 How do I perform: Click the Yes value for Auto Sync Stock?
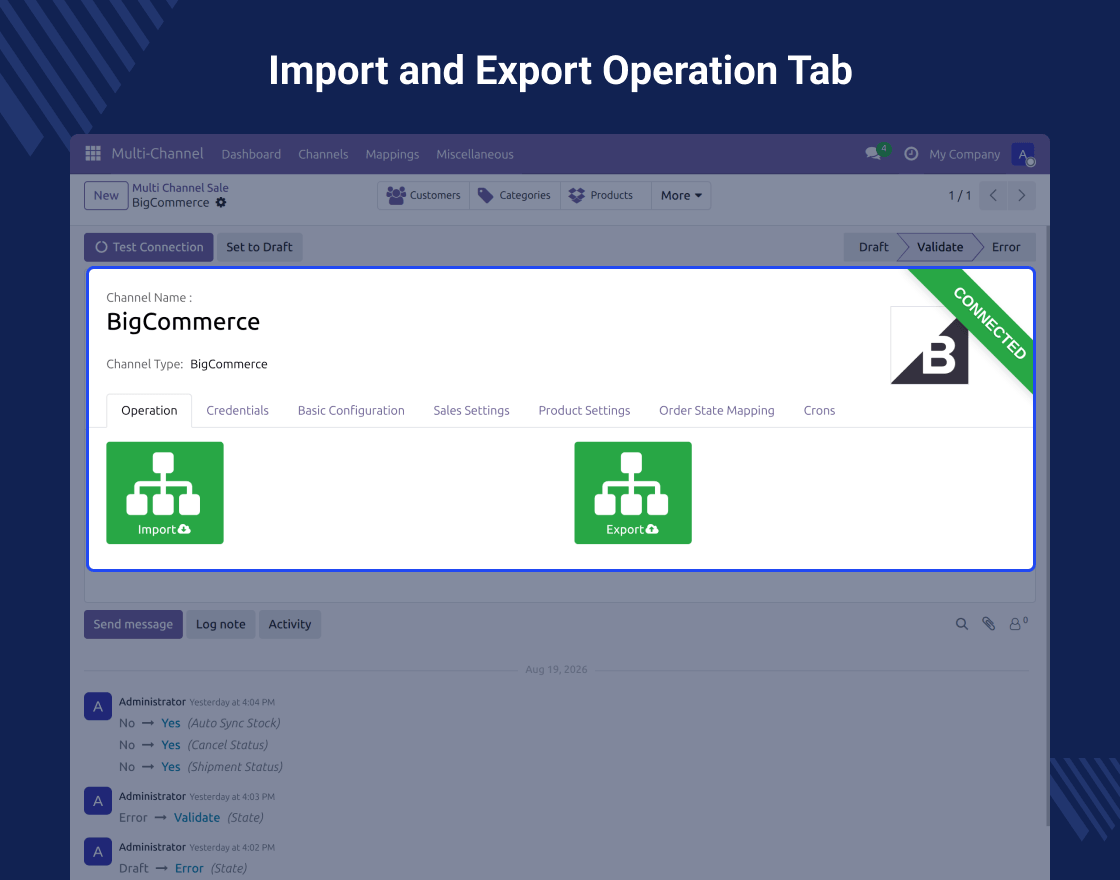[x=171, y=724]
